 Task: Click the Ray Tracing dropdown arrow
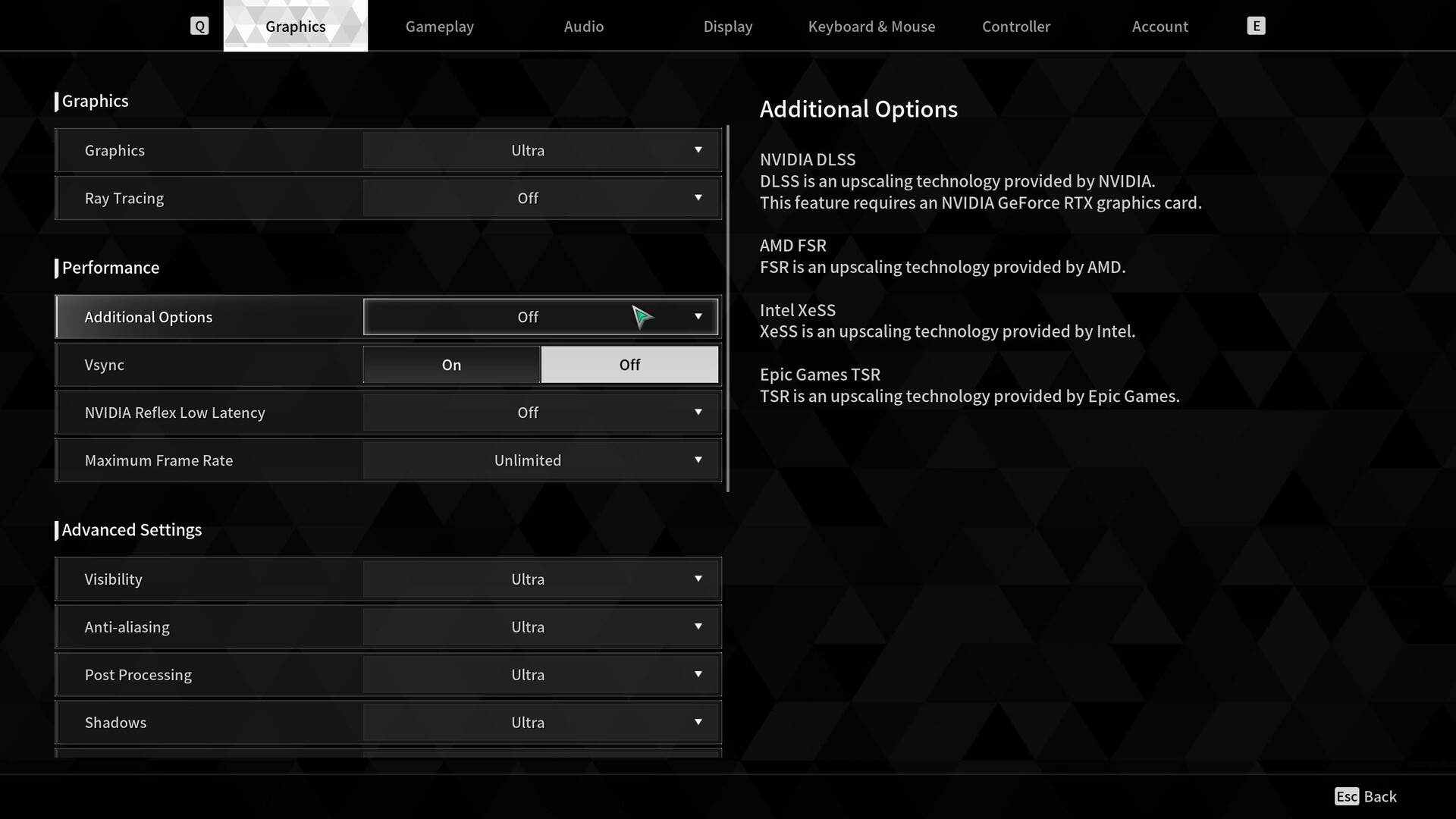coord(698,198)
